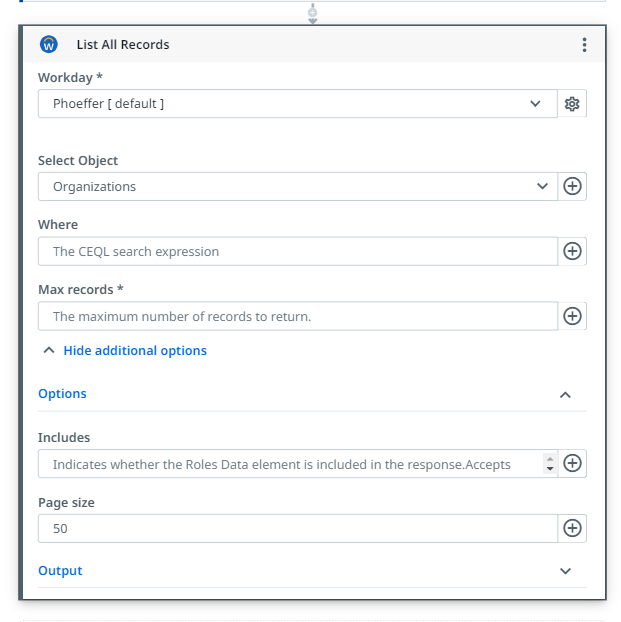Click plus icon beside Where field
This screenshot has width=621, height=622.
pyautogui.click(x=572, y=252)
